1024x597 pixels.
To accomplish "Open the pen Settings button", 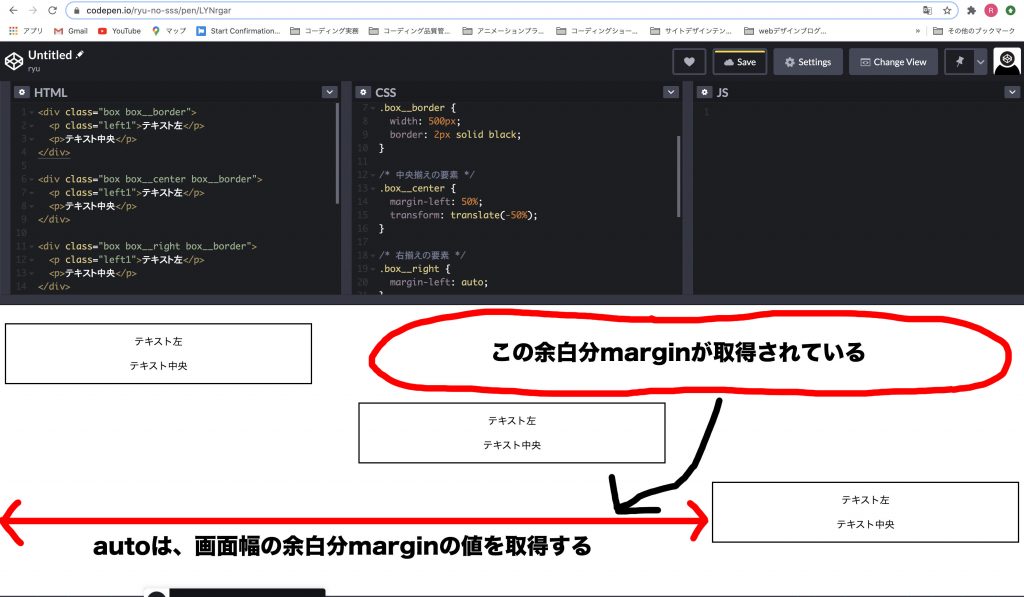I will (x=807, y=62).
